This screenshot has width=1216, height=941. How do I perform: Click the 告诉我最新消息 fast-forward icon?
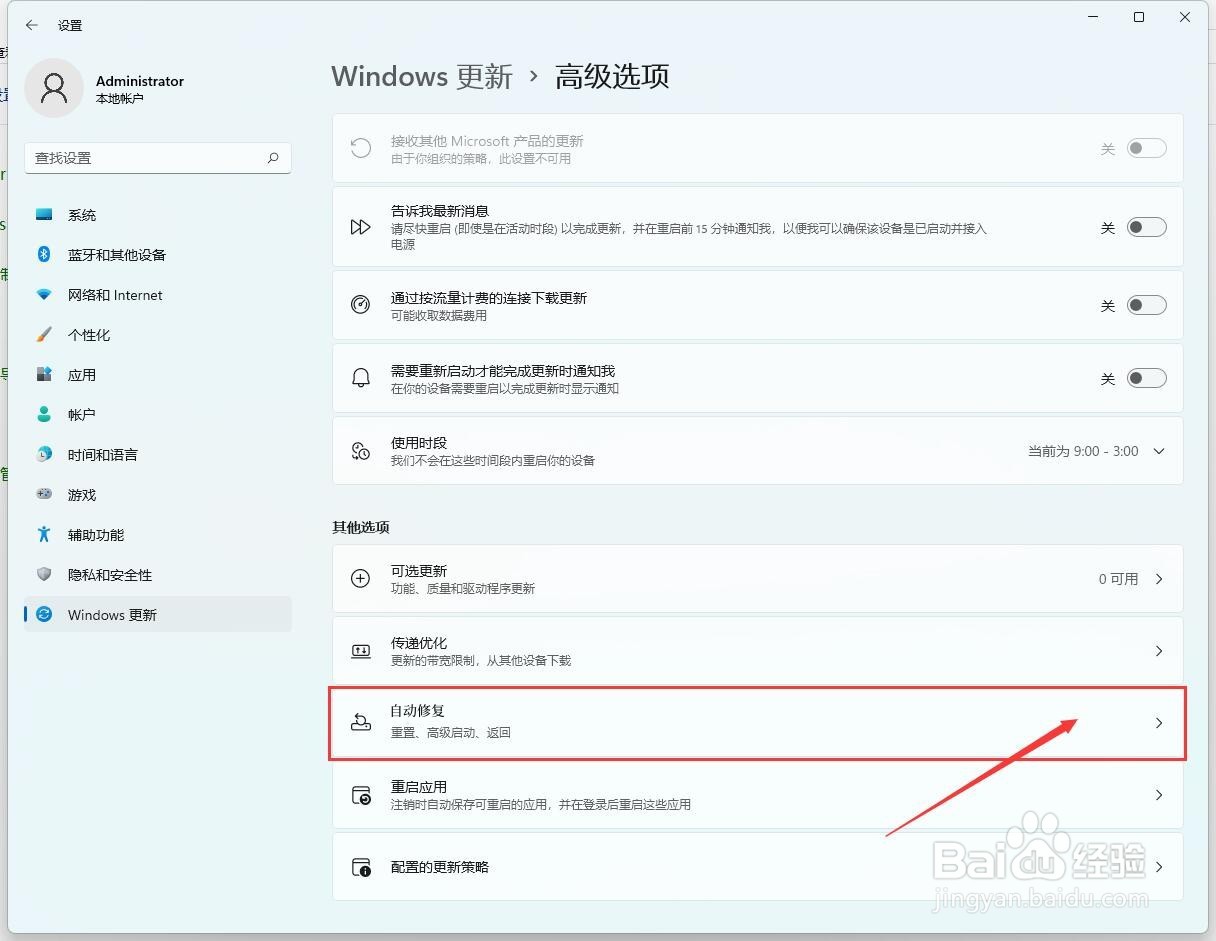pyautogui.click(x=361, y=227)
